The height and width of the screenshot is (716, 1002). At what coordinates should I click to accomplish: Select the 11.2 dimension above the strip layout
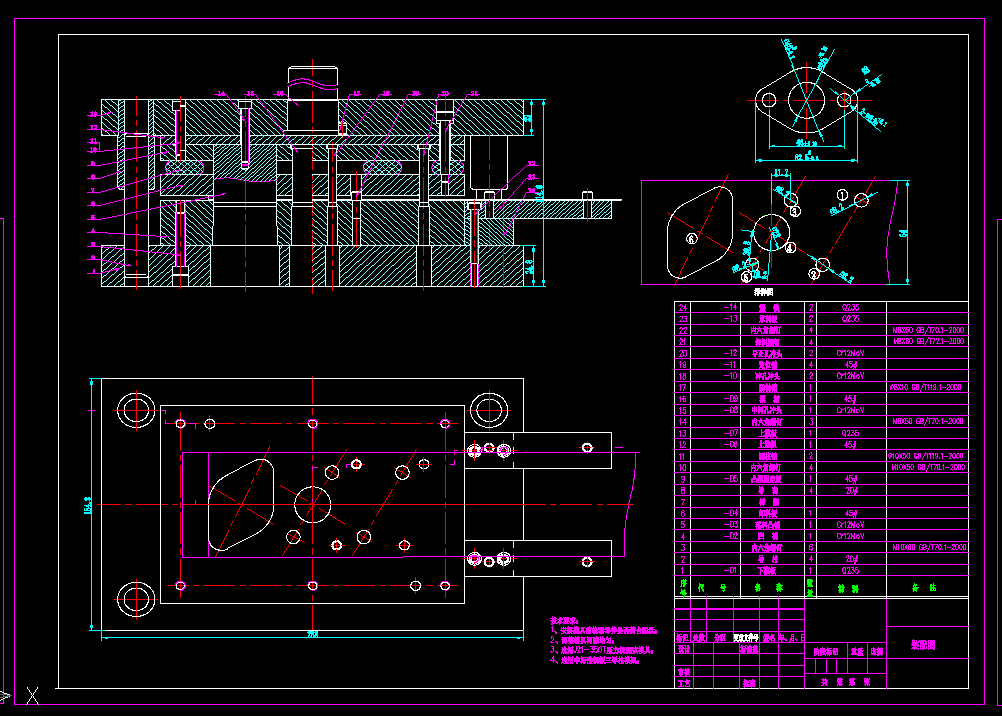click(x=781, y=173)
